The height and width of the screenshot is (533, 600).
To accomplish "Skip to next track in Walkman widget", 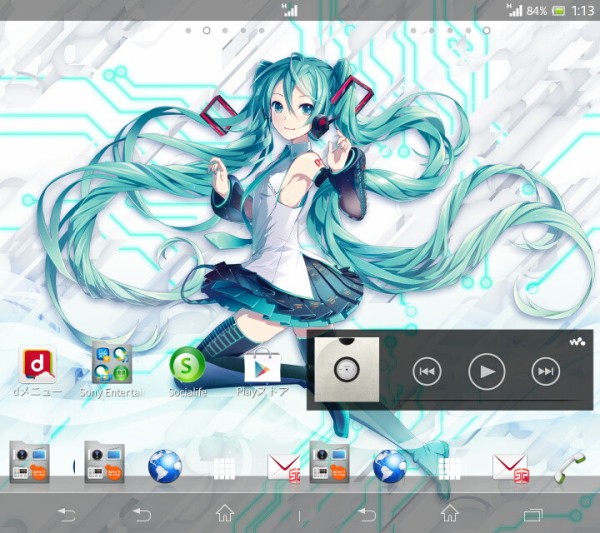I will point(546,371).
